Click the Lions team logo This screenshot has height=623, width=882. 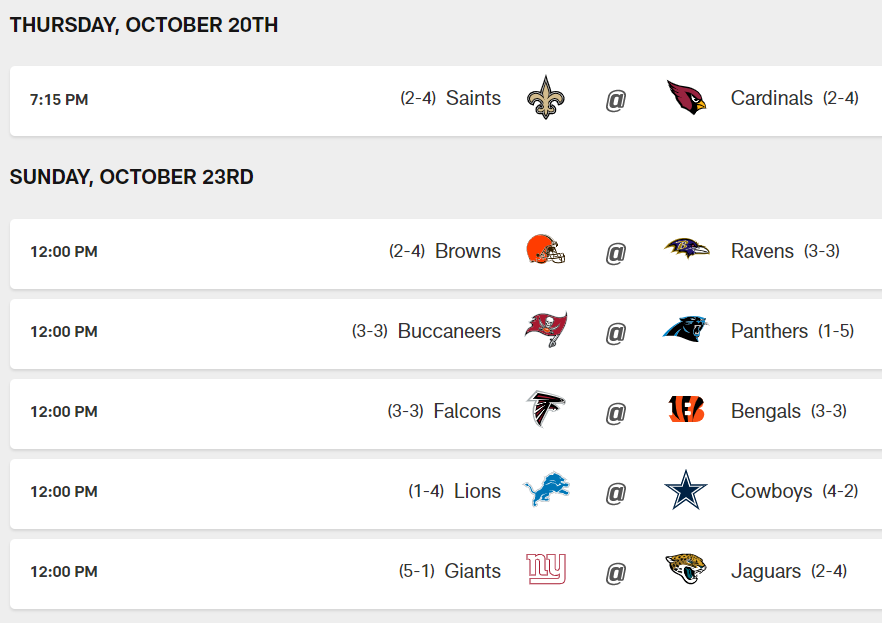coord(546,490)
